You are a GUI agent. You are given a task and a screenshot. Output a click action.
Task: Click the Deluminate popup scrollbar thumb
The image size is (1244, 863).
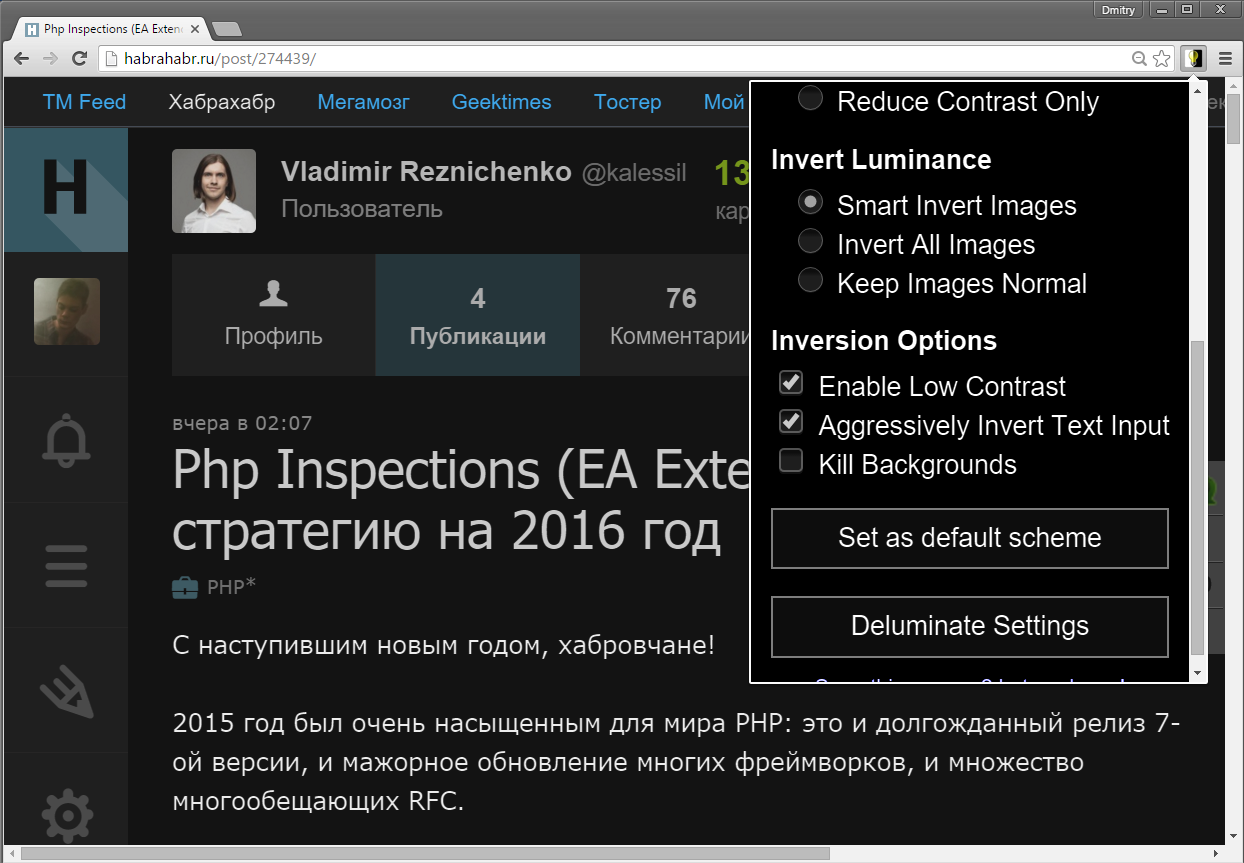click(1197, 496)
